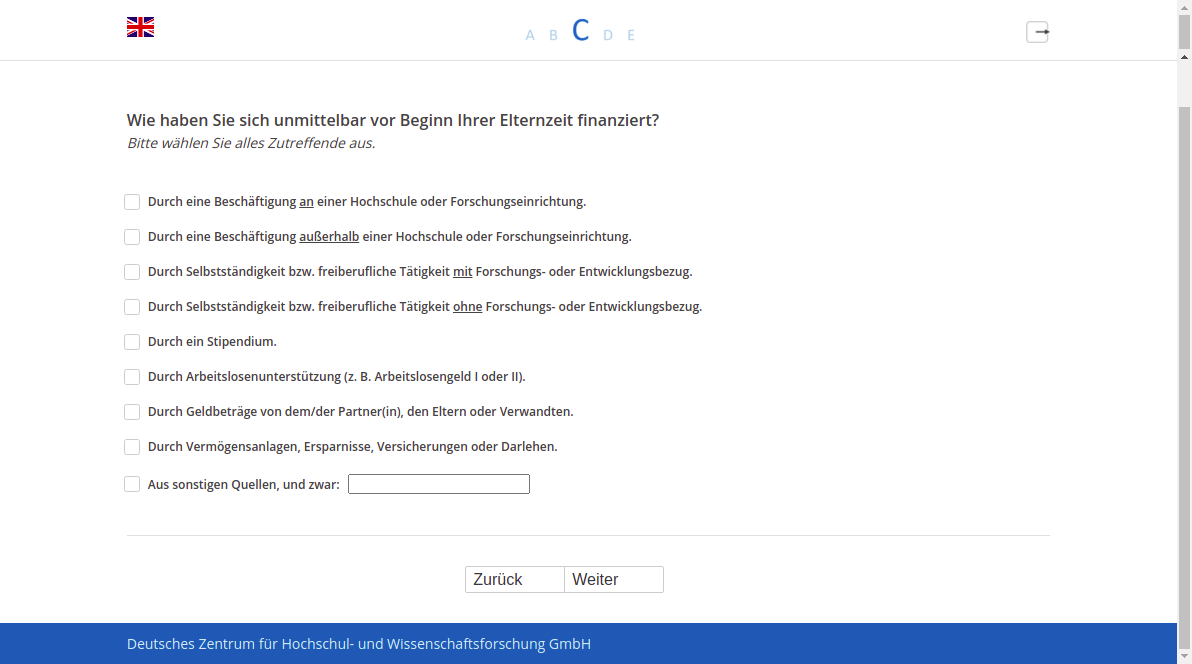Click the scrollbar up arrow
This screenshot has height=664, width=1192.
1184,57
